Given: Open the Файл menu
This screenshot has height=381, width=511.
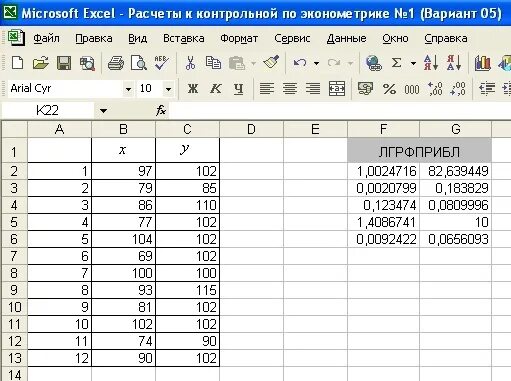Looking at the screenshot, I should [46, 38].
